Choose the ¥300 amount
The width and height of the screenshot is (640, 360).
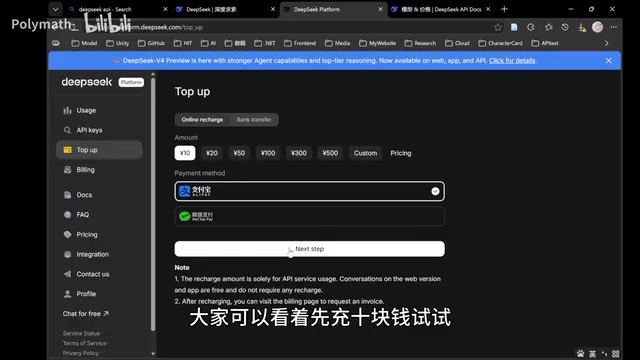pyautogui.click(x=299, y=153)
